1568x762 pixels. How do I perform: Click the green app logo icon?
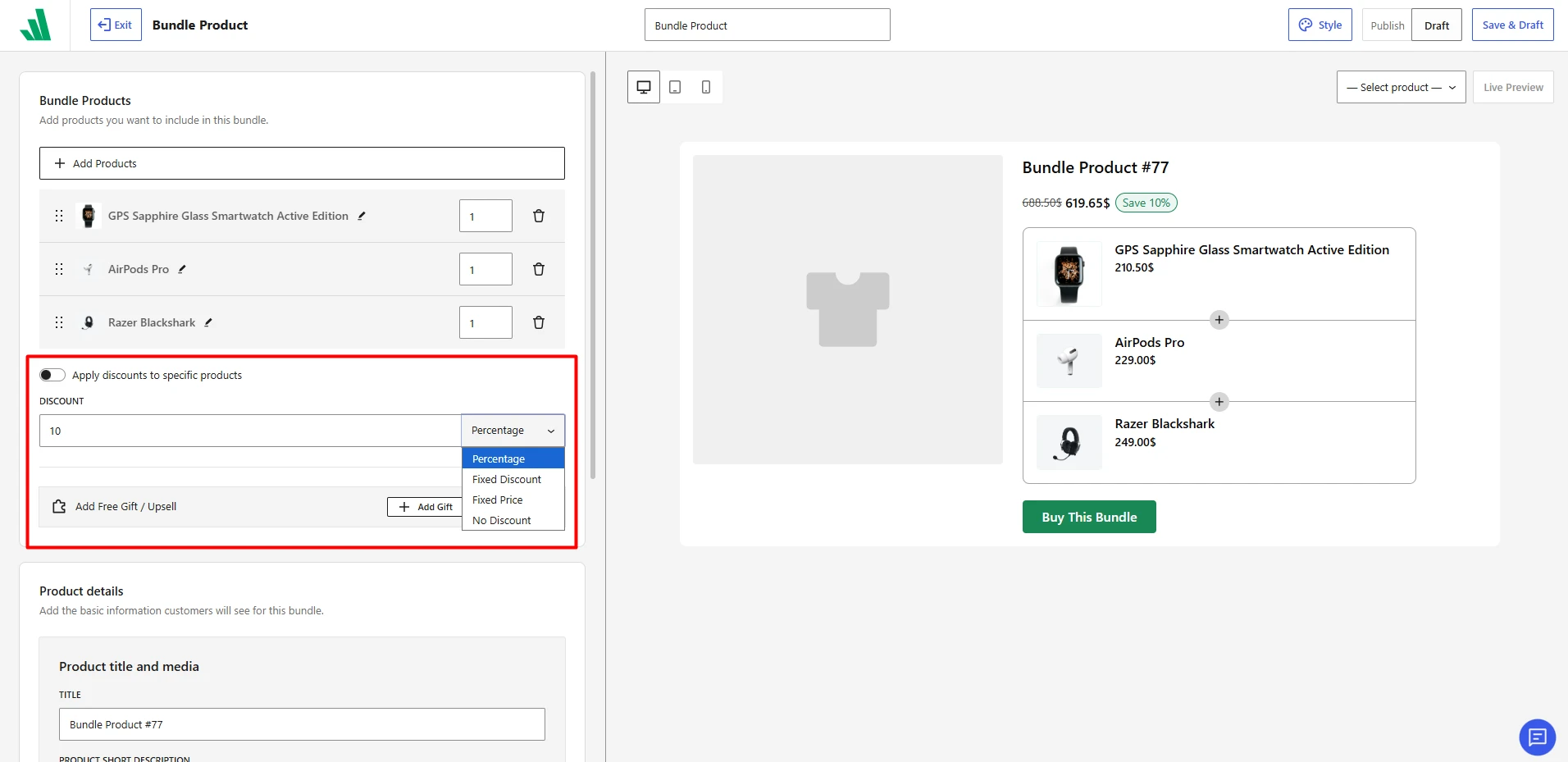point(35,25)
